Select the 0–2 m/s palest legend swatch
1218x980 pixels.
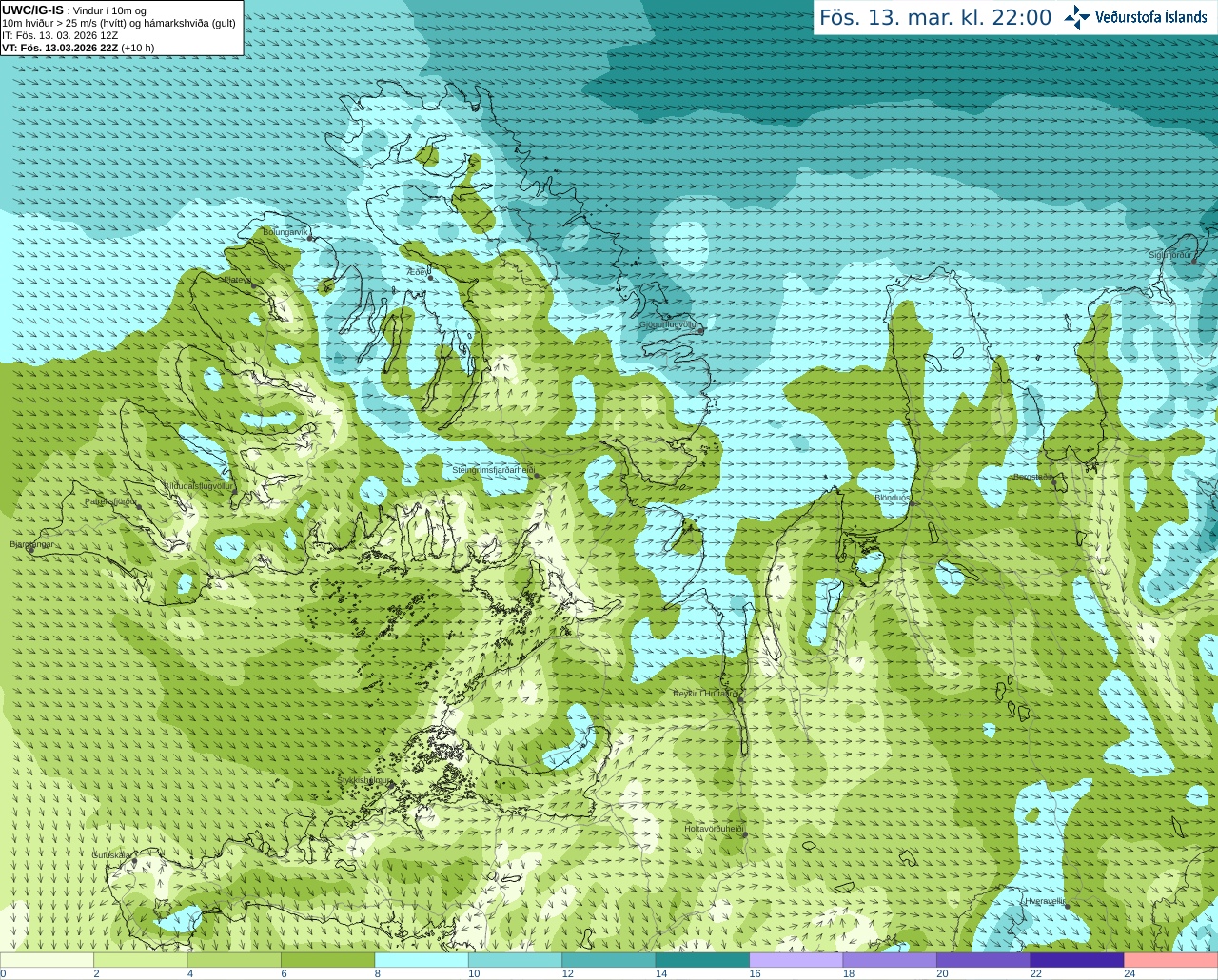[48, 960]
